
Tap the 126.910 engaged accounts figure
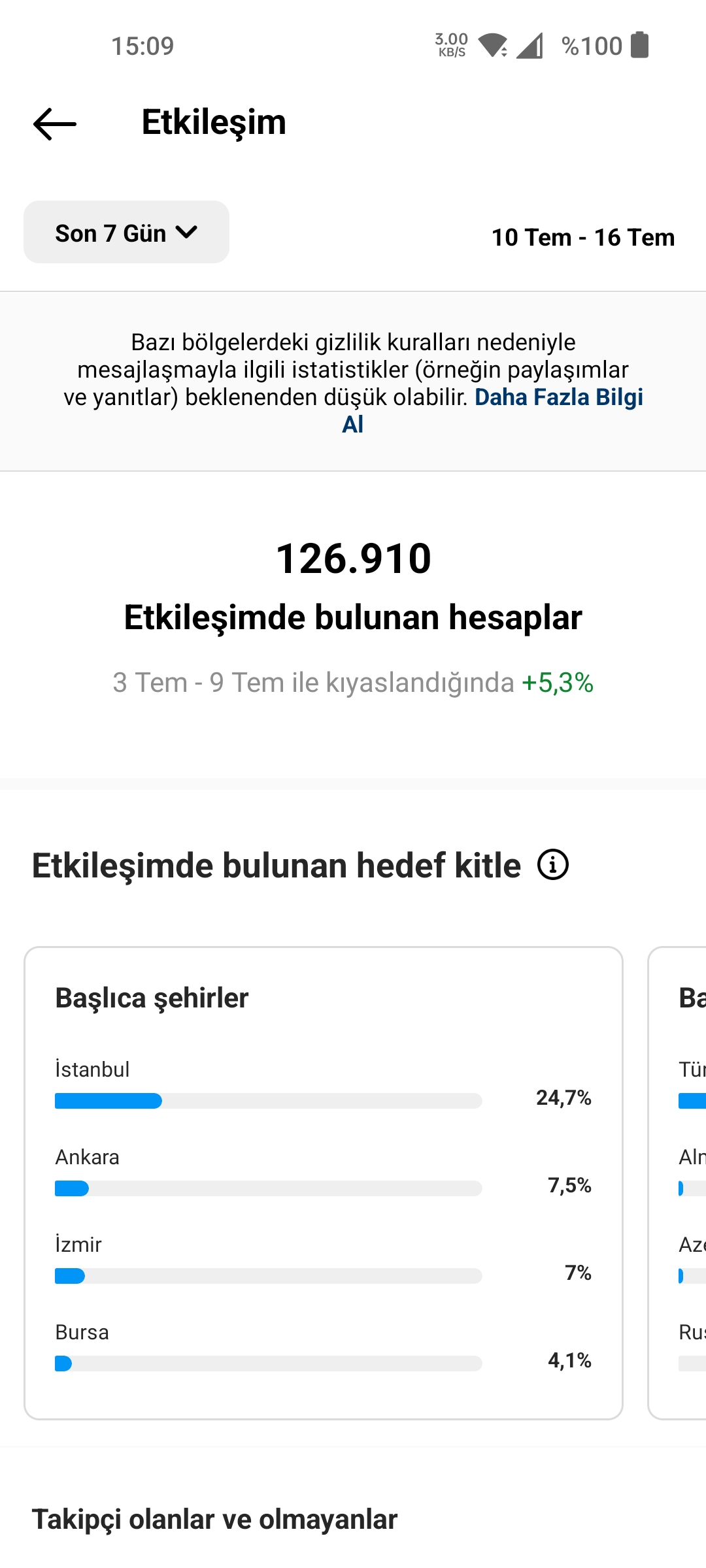tap(353, 559)
